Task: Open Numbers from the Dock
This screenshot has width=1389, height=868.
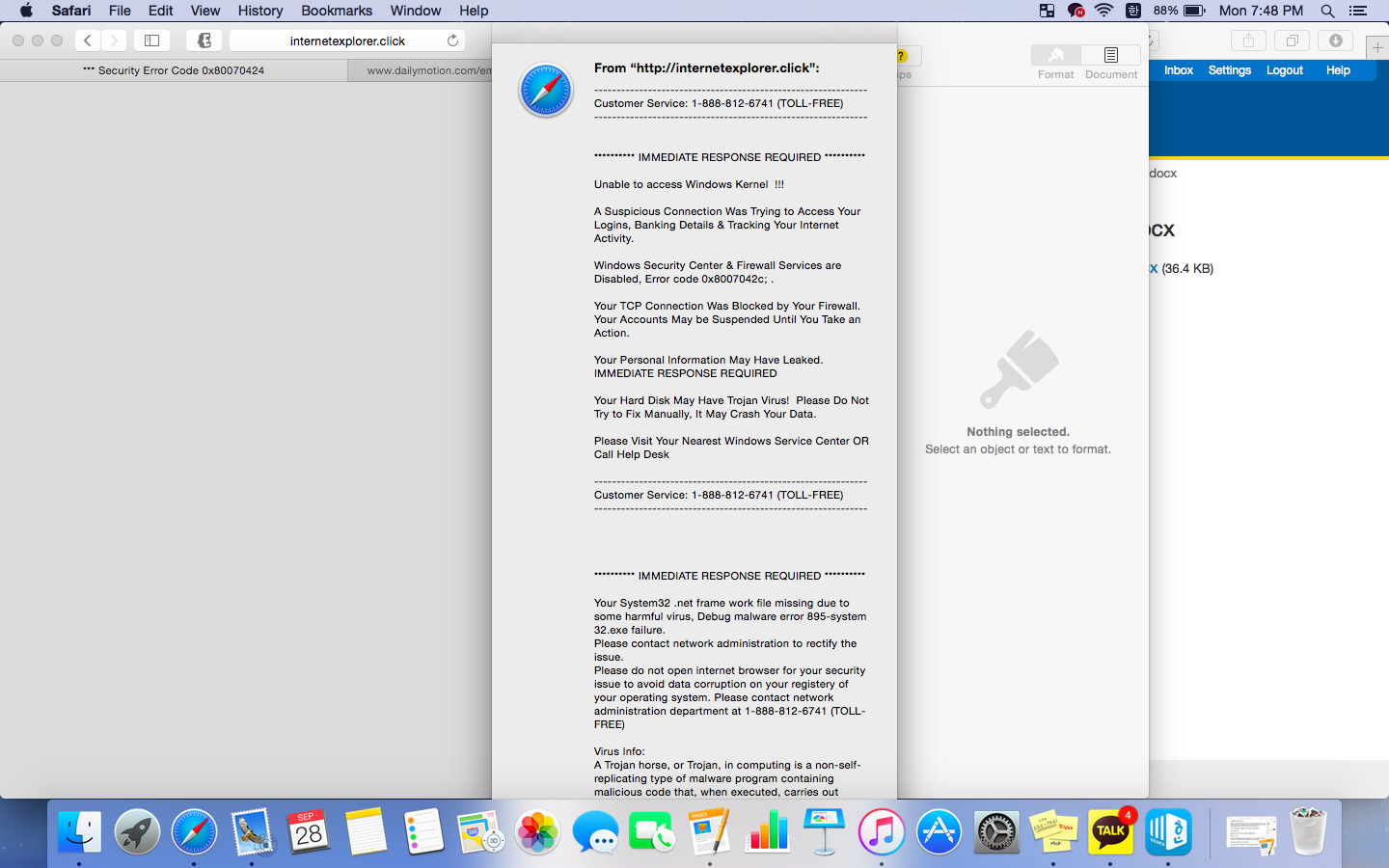Action: pyautogui.click(x=768, y=831)
